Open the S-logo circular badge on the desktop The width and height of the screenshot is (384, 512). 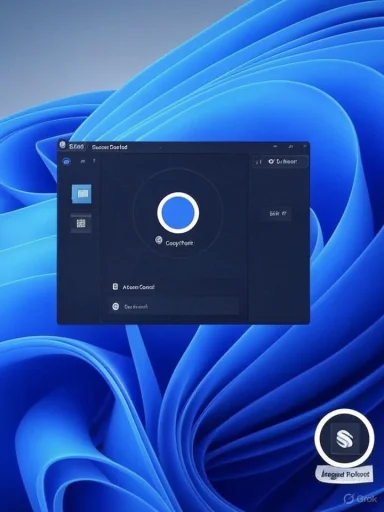pos(344,437)
